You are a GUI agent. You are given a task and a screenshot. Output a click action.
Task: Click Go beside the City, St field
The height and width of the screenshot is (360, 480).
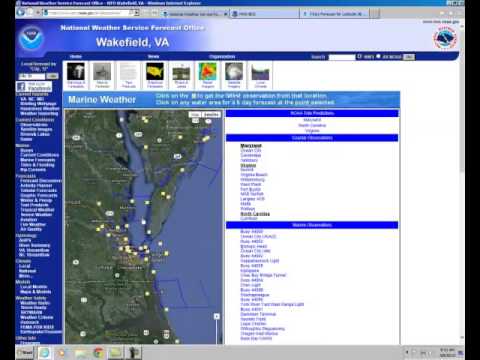coord(52,76)
